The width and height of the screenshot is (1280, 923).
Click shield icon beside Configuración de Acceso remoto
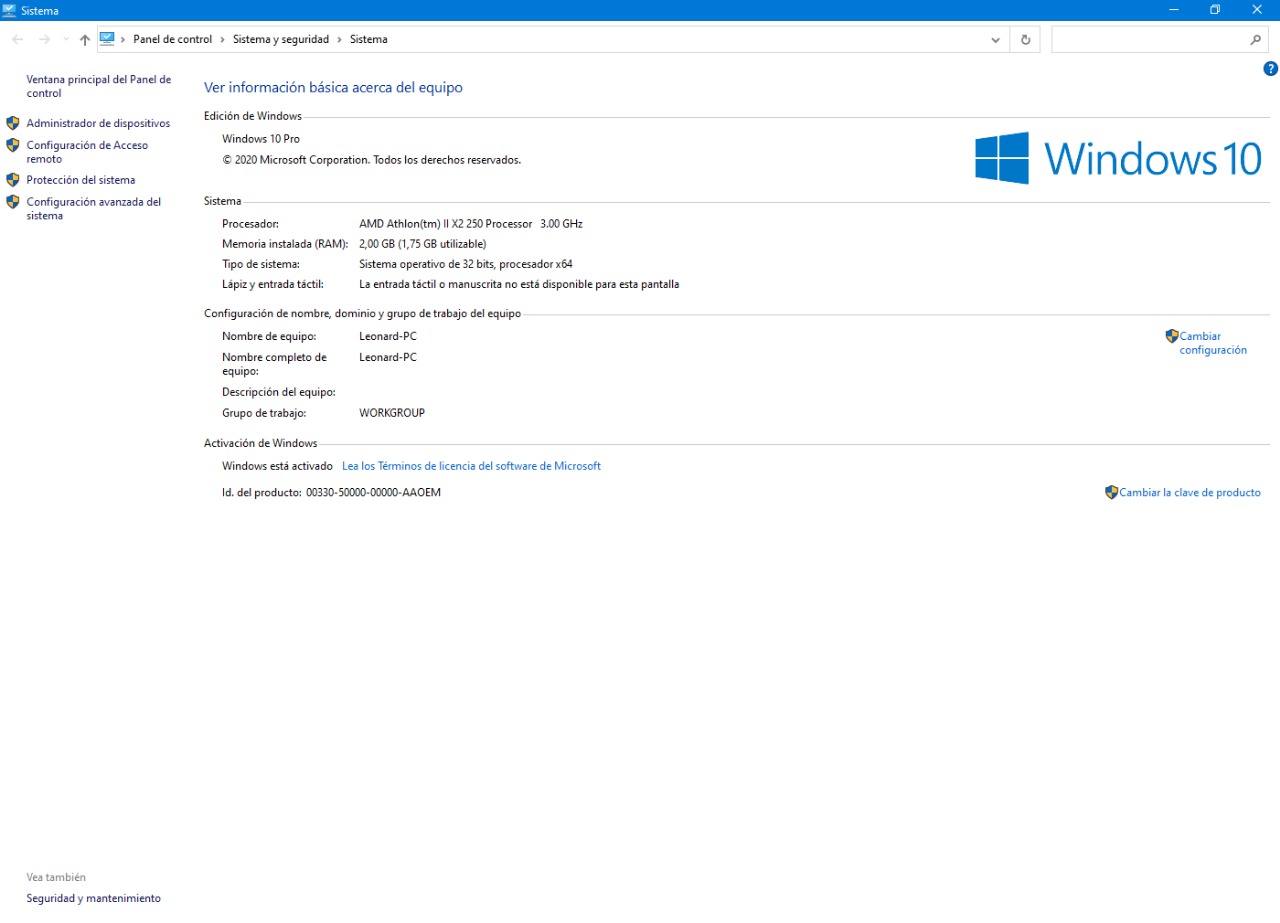click(x=13, y=145)
